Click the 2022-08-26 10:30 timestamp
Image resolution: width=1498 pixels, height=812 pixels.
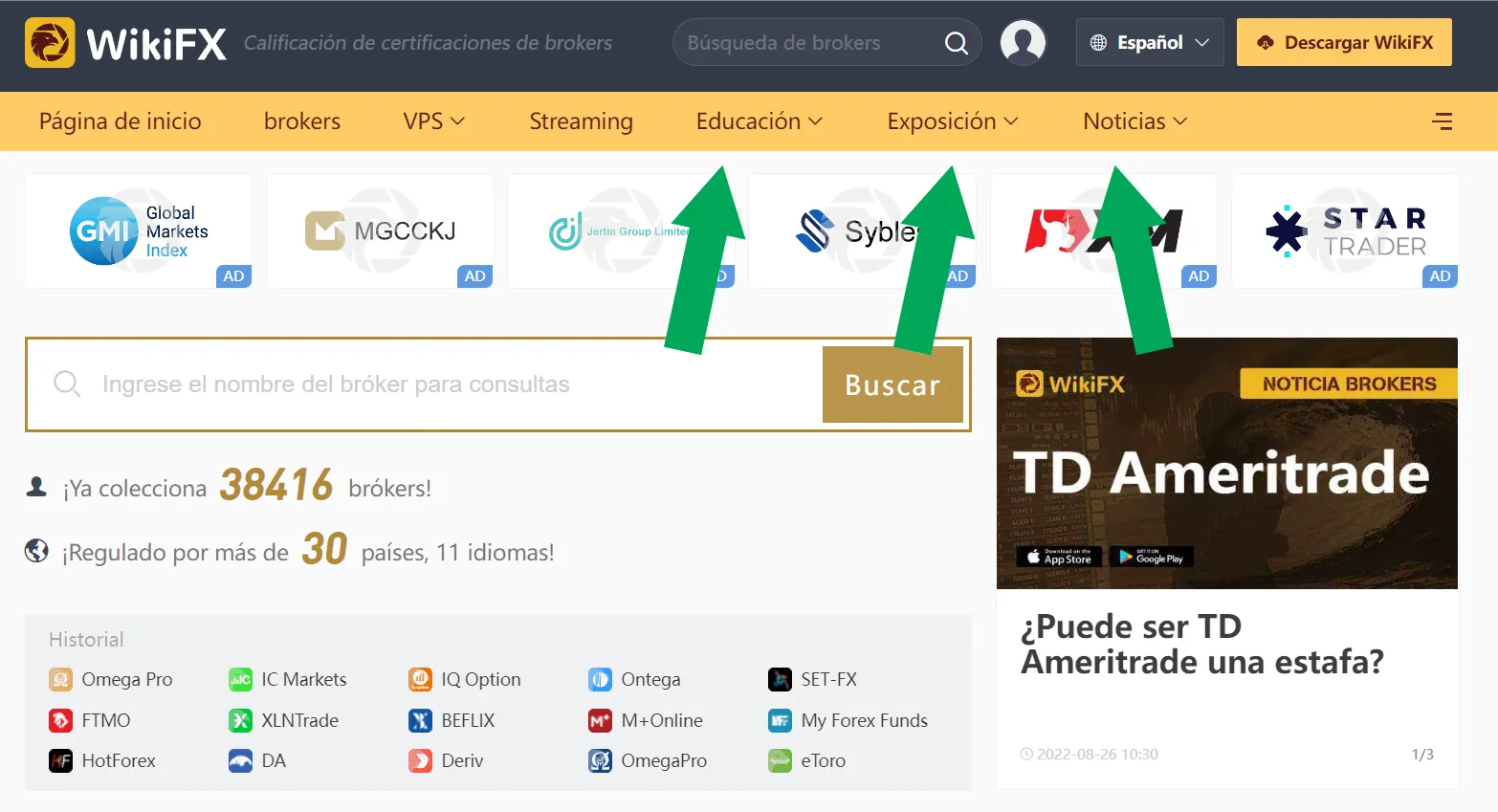pyautogui.click(x=1090, y=755)
